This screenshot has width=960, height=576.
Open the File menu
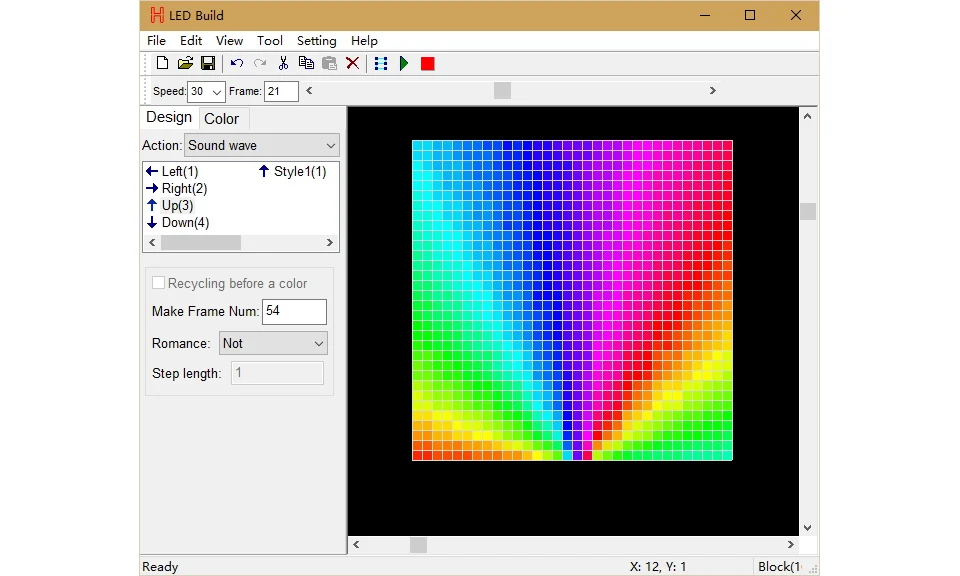pos(156,40)
